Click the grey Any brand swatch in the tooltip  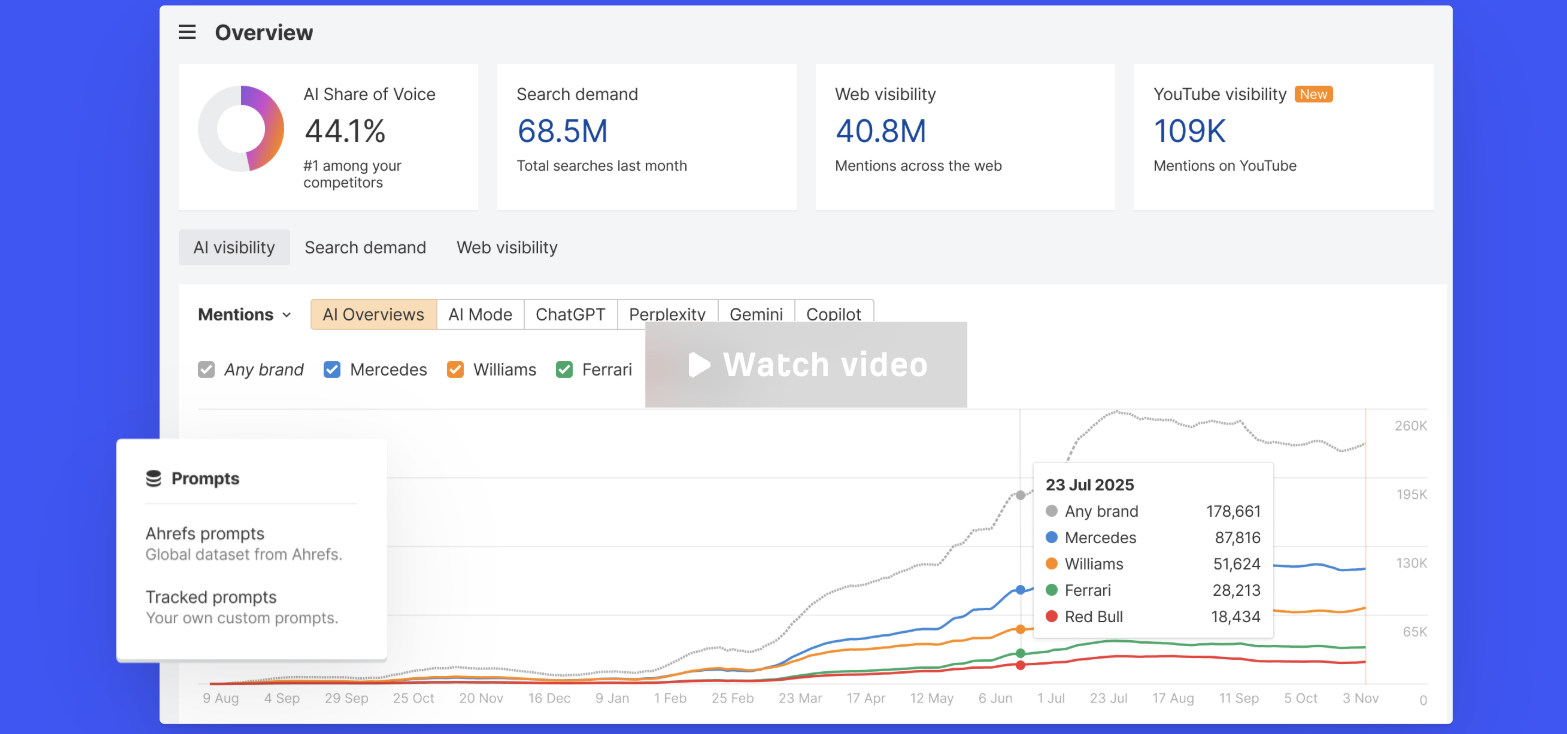(x=1051, y=511)
